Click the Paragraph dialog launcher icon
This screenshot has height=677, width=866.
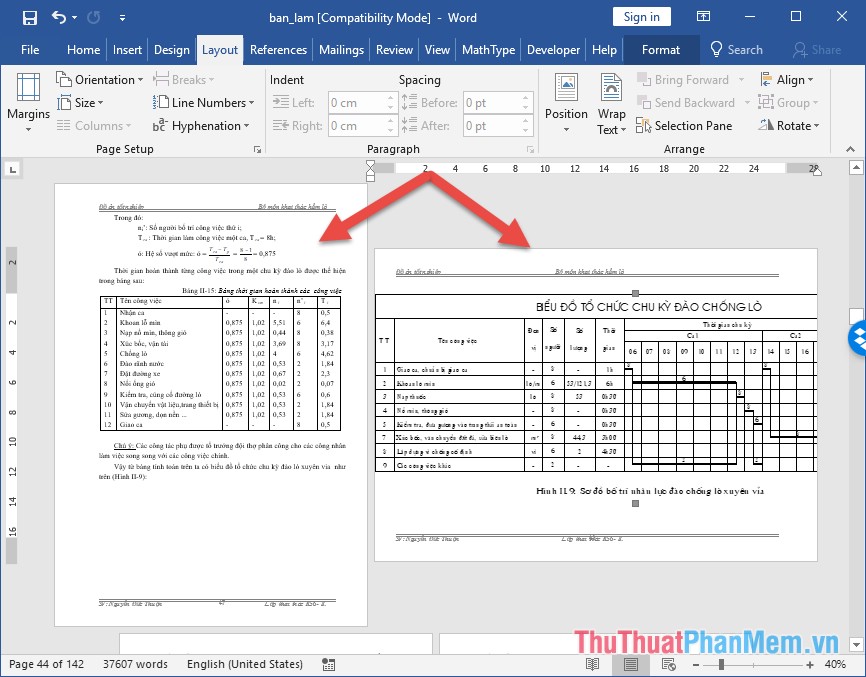(x=530, y=148)
